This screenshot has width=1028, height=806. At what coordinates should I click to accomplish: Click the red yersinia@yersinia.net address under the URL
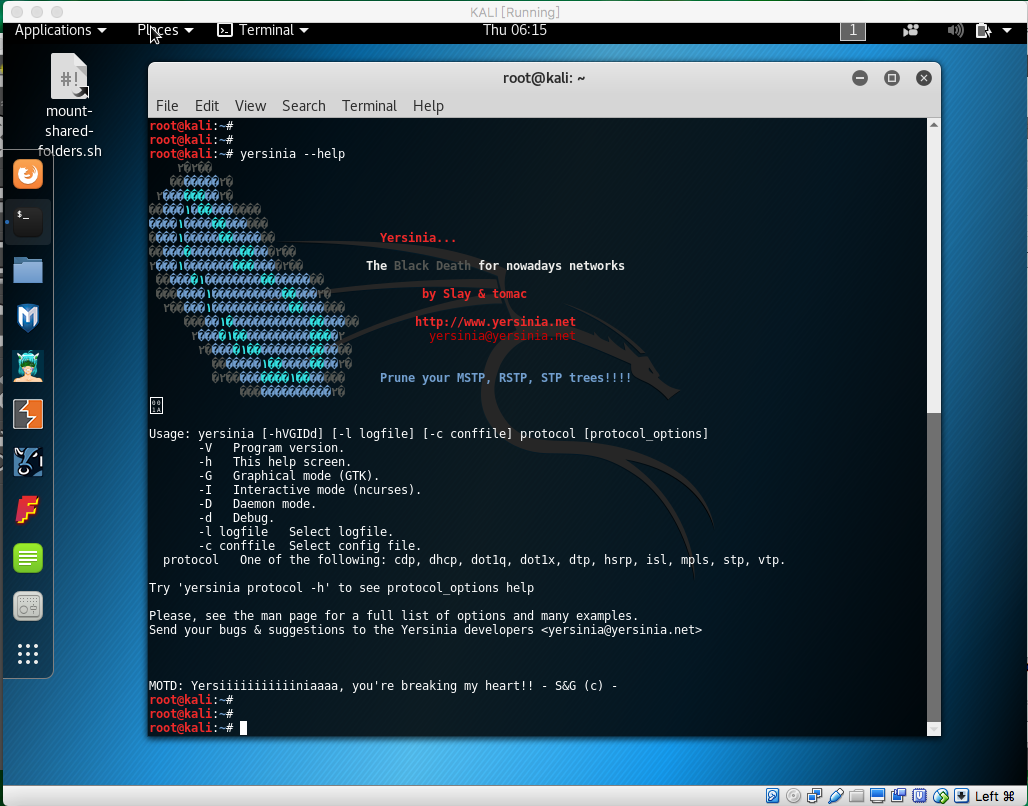click(x=502, y=336)
